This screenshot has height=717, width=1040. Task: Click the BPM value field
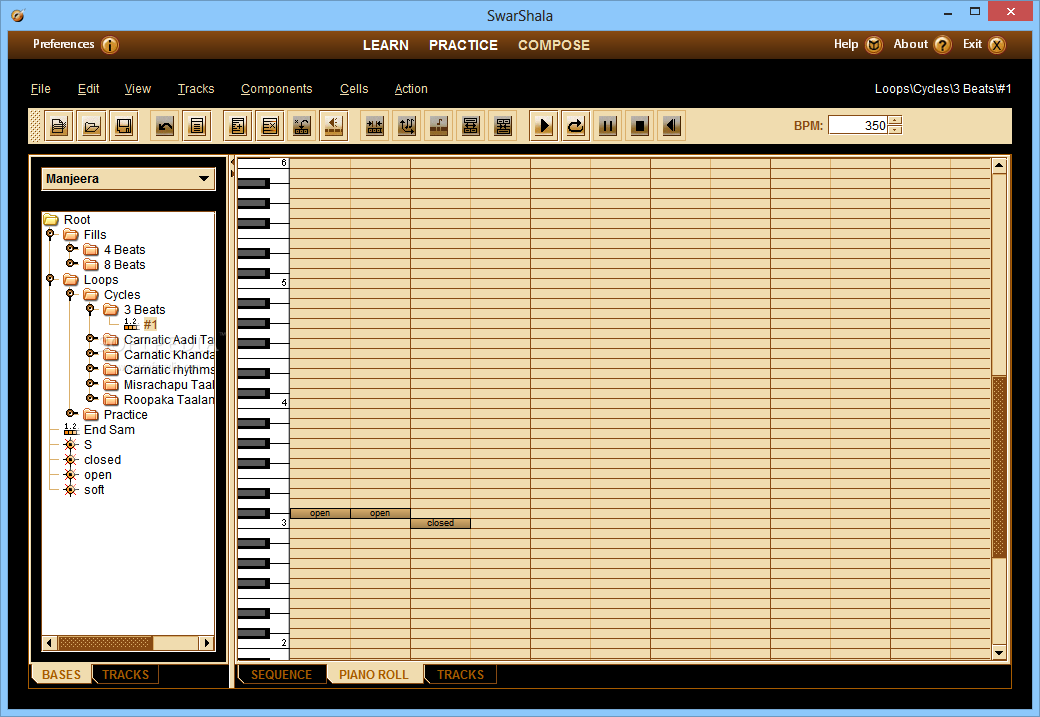[858, 125]
